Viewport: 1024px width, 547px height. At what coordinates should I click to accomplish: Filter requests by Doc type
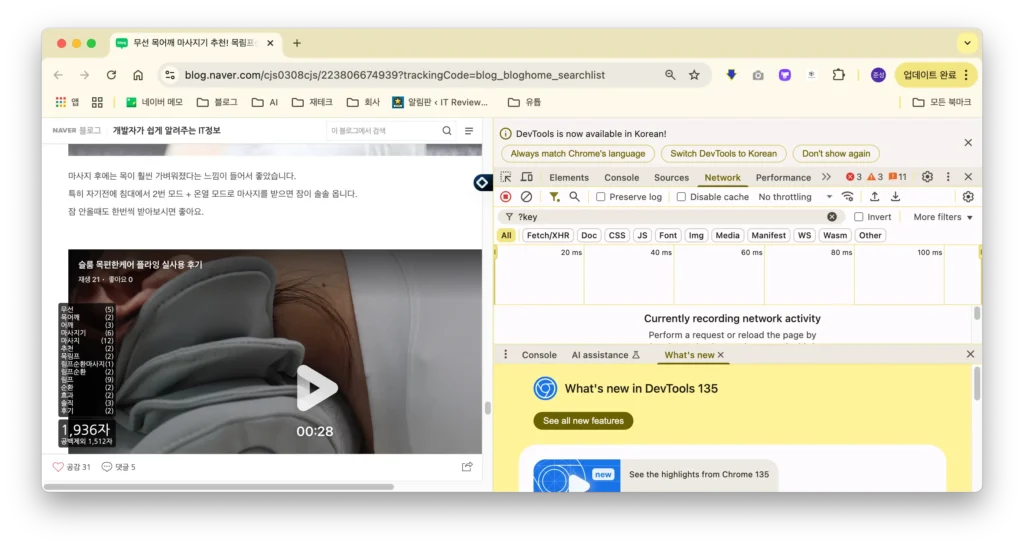(x=589, y=236)
